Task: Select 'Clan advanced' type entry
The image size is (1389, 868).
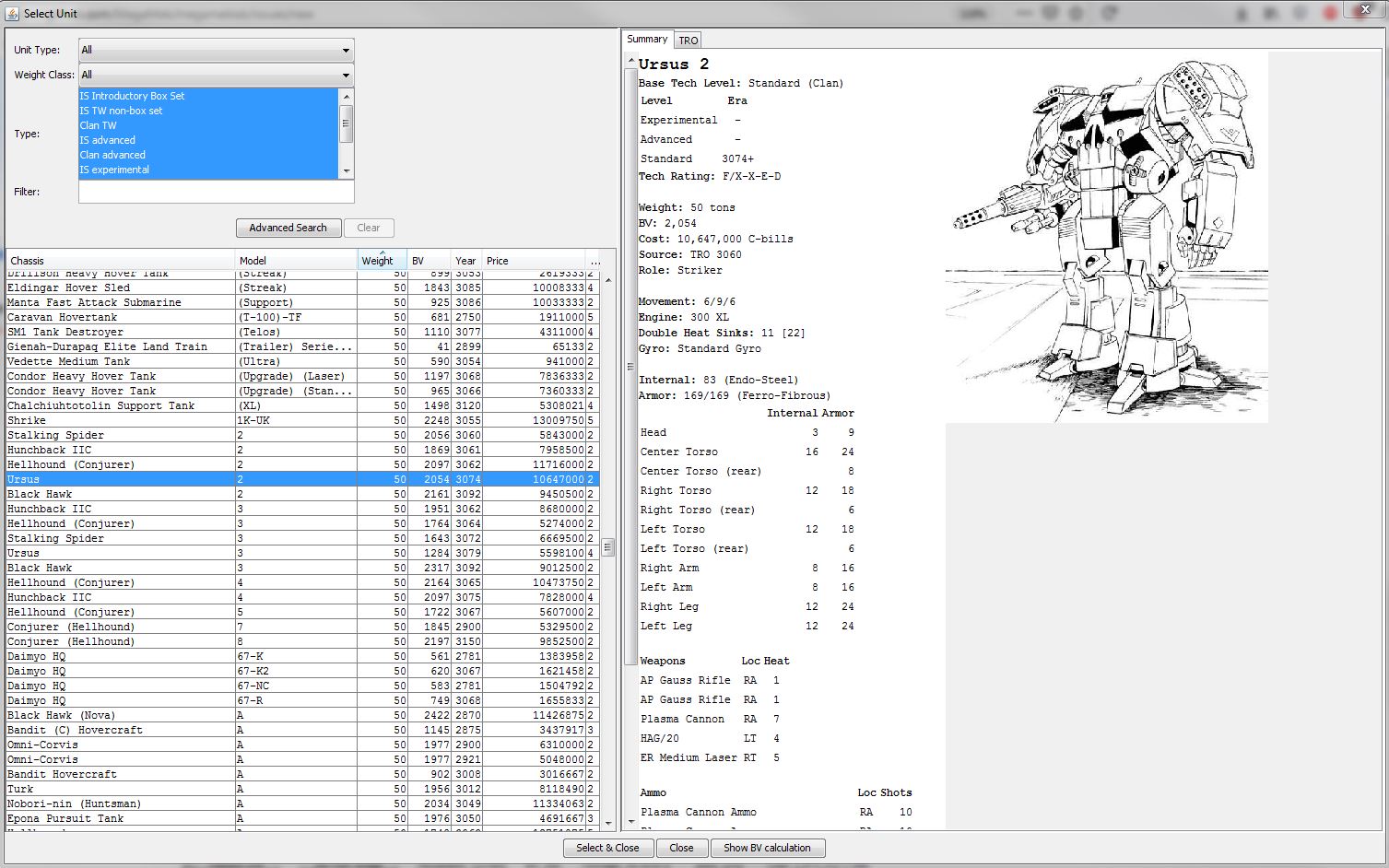Action: pos(208,155)
